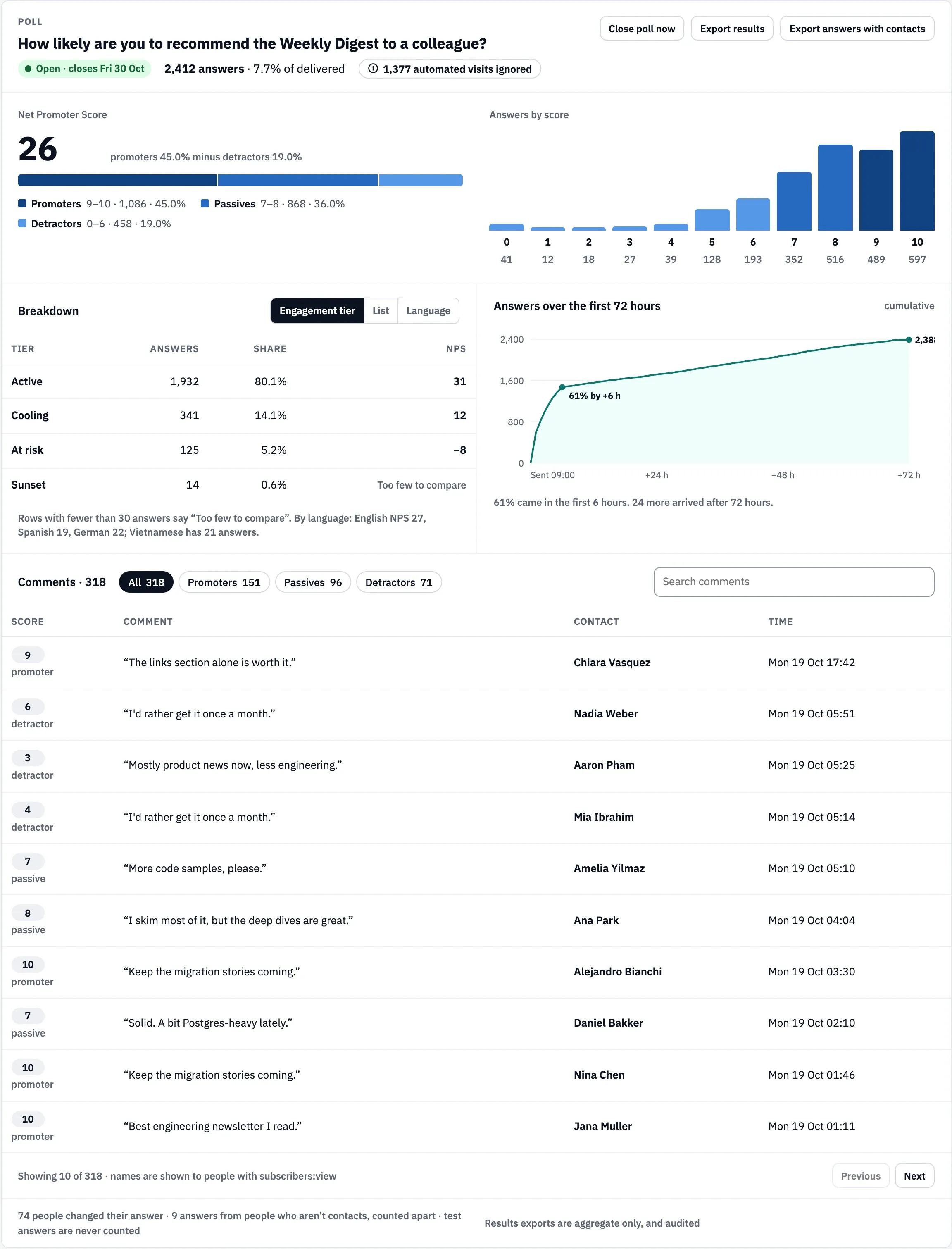The image size is (952, 1249).
Task: Select the Engagement tier breakdown tab
Action: point(317,310)
